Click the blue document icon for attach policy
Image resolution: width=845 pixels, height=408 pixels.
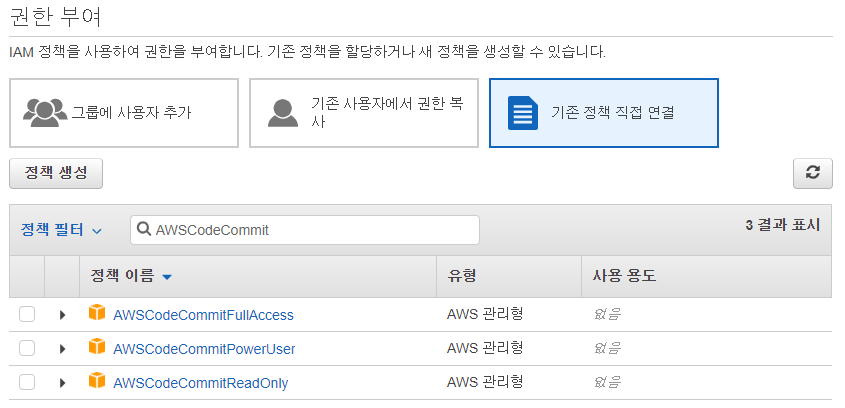[x=523, y=113]
